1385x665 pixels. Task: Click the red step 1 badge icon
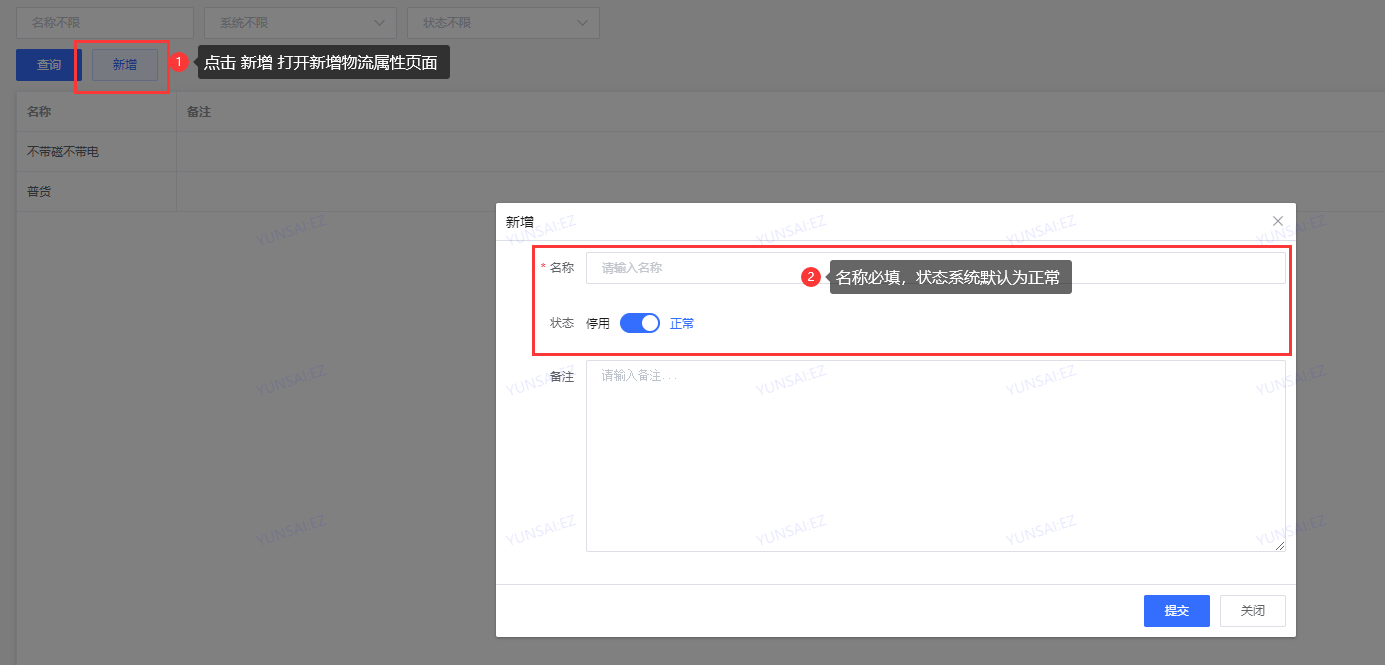pos(180,62)
